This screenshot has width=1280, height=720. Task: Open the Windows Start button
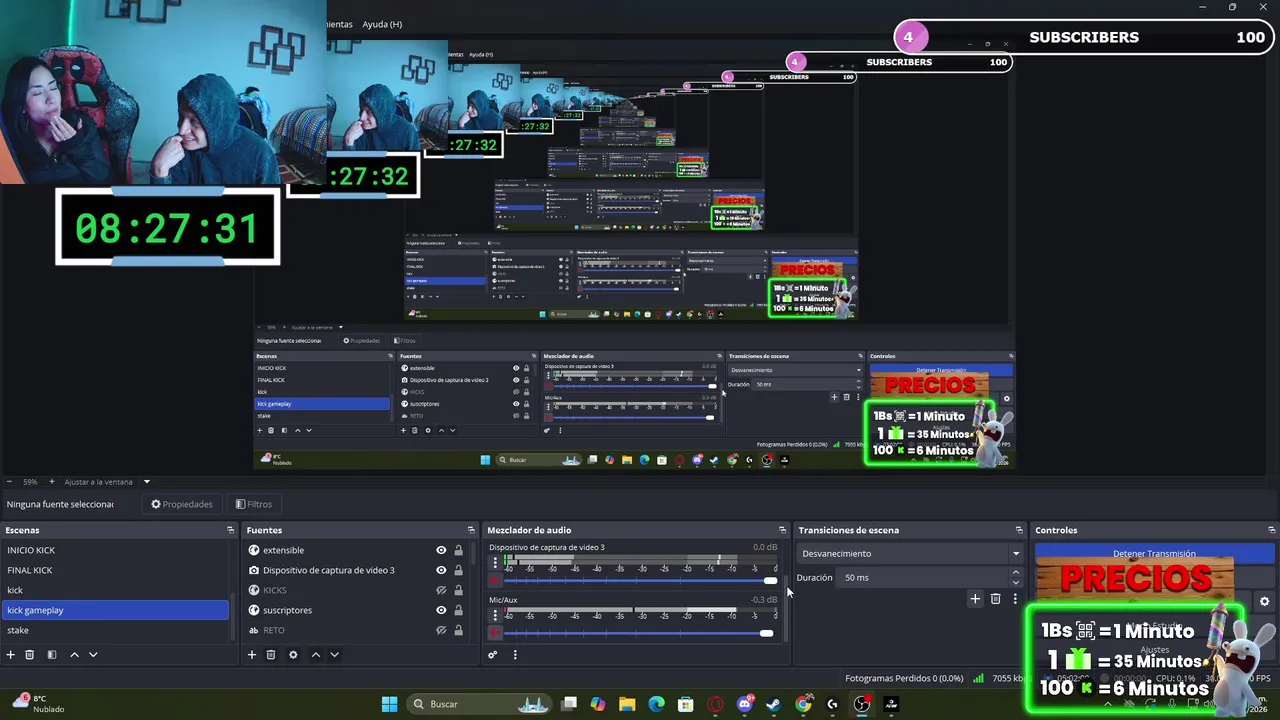[389, 704]
